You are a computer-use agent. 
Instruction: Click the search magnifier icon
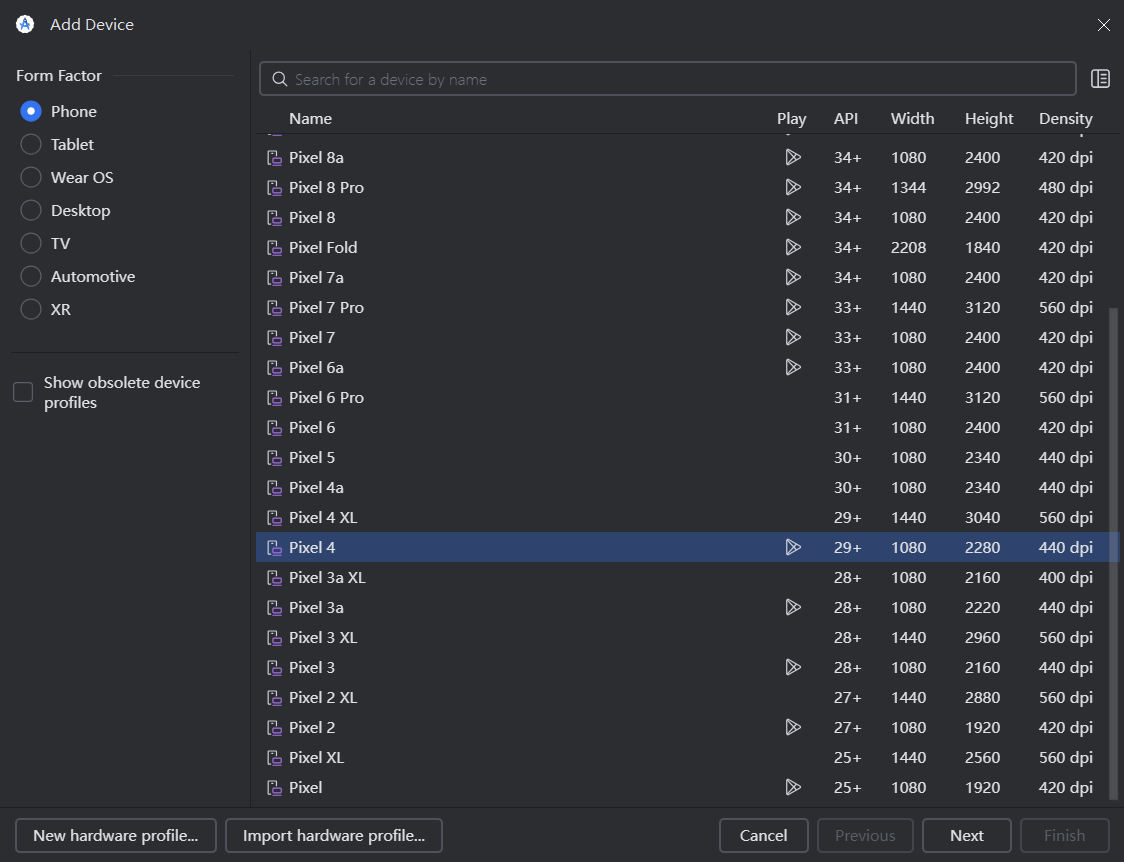coord(280,80)
